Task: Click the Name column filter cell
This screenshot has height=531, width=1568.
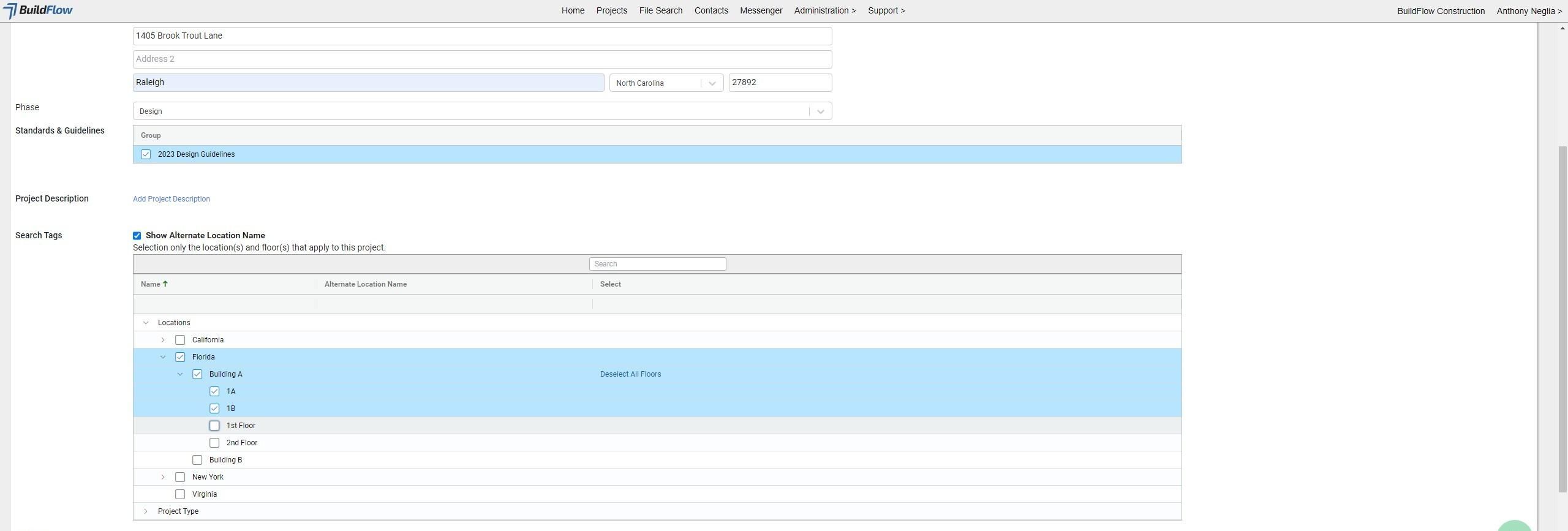Action: pyautogui.click(x=225, y=304)
